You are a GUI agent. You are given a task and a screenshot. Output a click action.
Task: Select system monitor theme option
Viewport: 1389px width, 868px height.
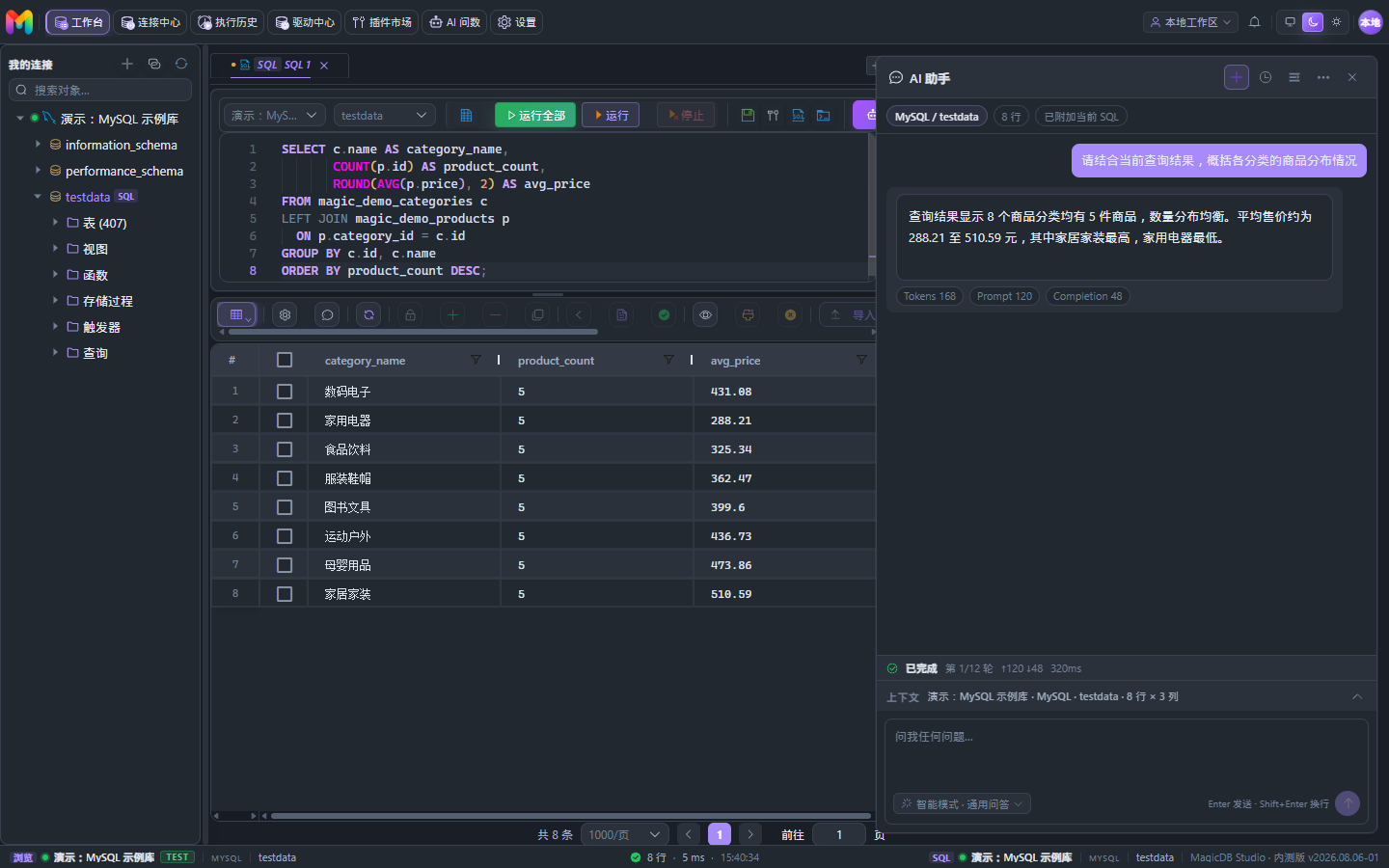(x=1290, y=22)
